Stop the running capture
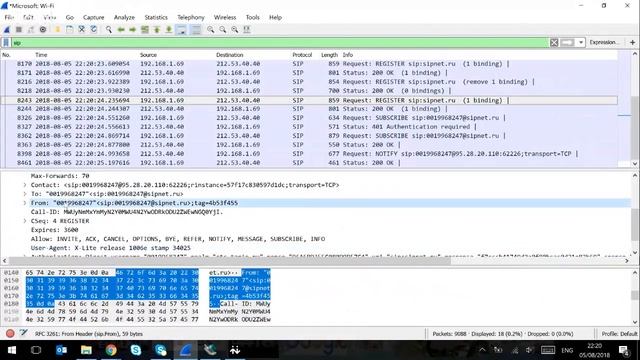Viewport: 640px width, 360px height. coord(19,29)
